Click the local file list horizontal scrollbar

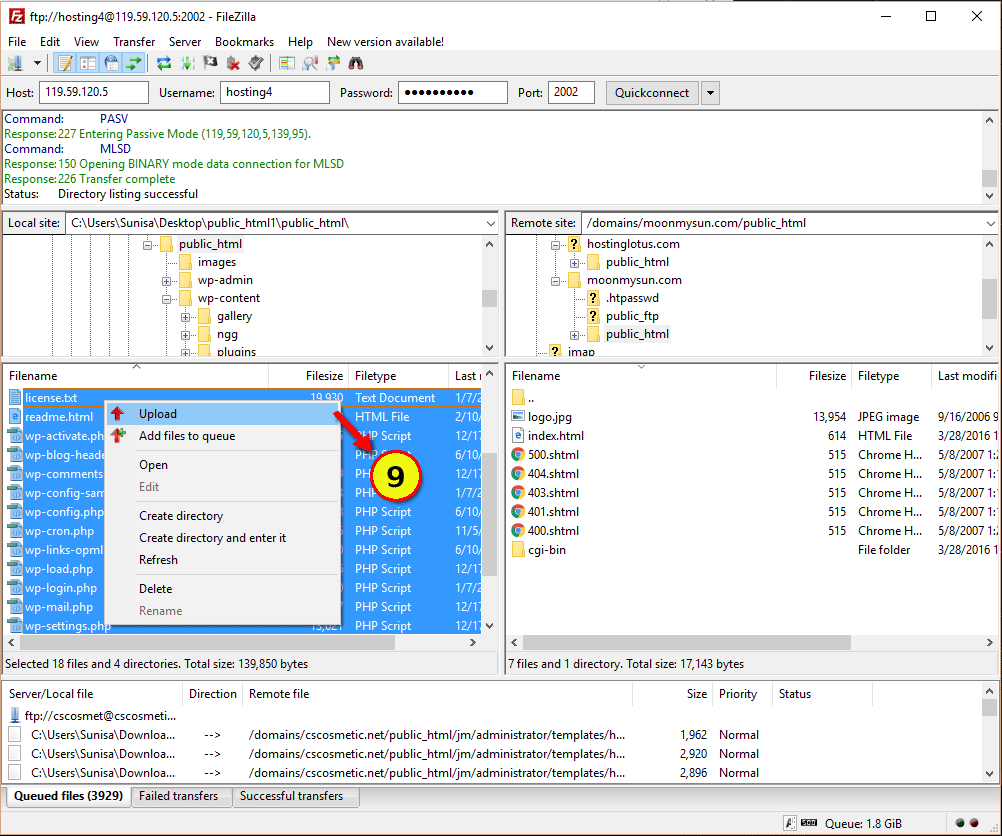(207, 642)
